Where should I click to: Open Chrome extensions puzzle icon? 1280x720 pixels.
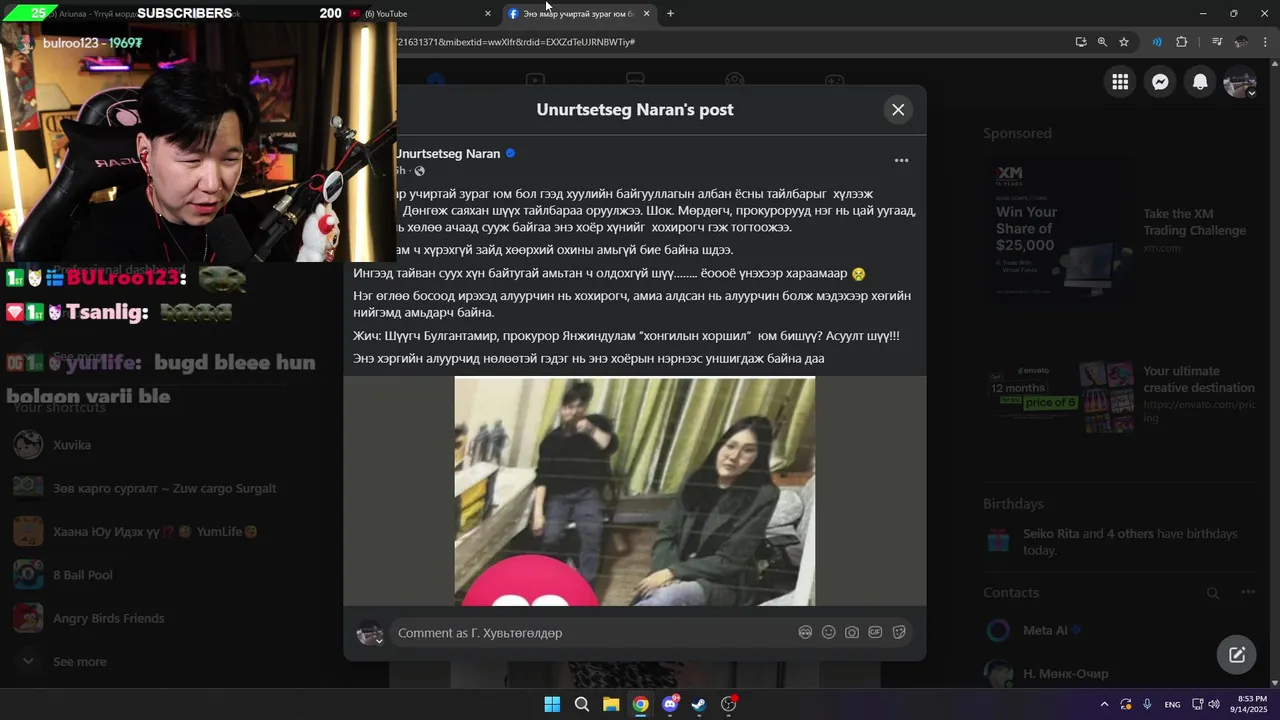coord(1182,42)
